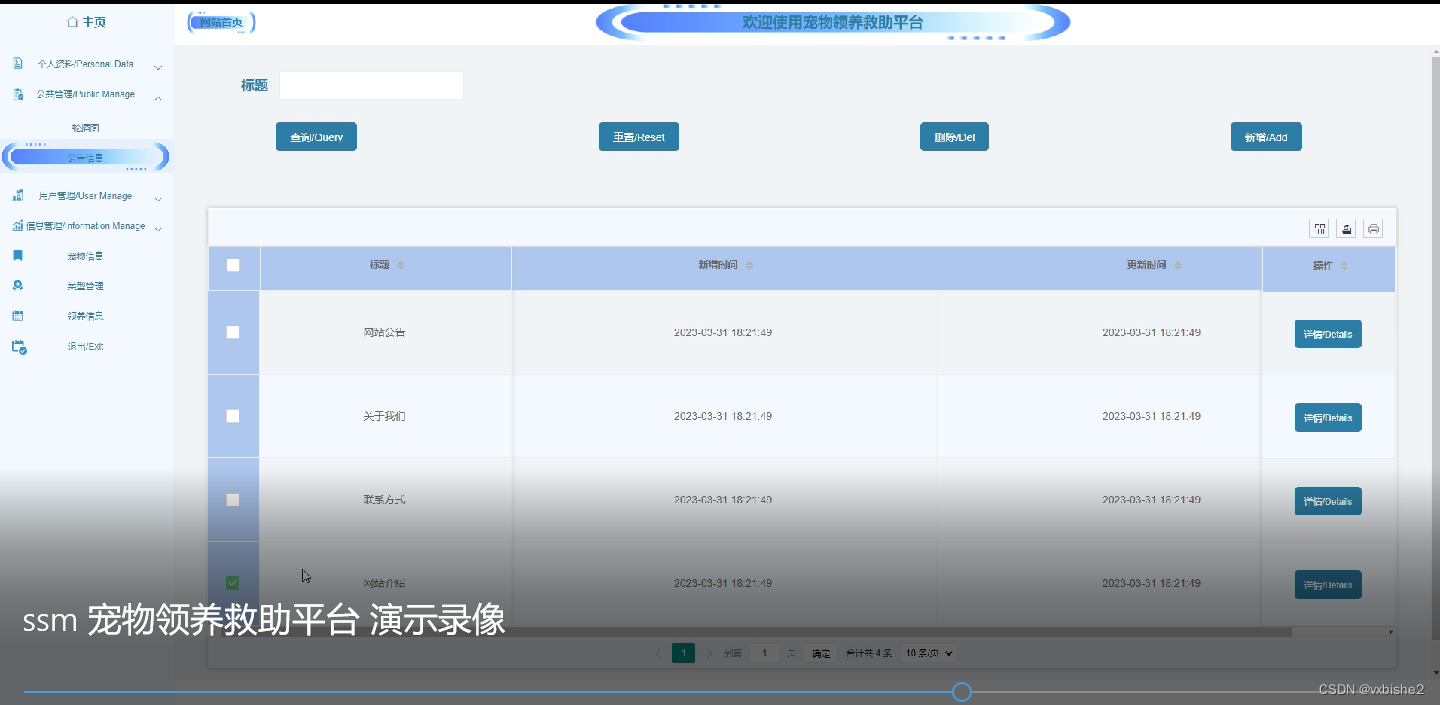Click the Public Manage clipboard icon
This screenshot has height=705, width=1440.
(x=18, y=95)
